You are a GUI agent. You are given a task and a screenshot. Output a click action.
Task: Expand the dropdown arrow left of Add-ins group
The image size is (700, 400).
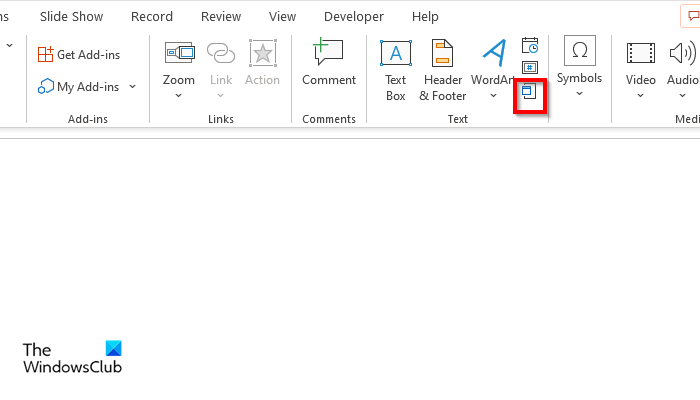click(9, 46)
